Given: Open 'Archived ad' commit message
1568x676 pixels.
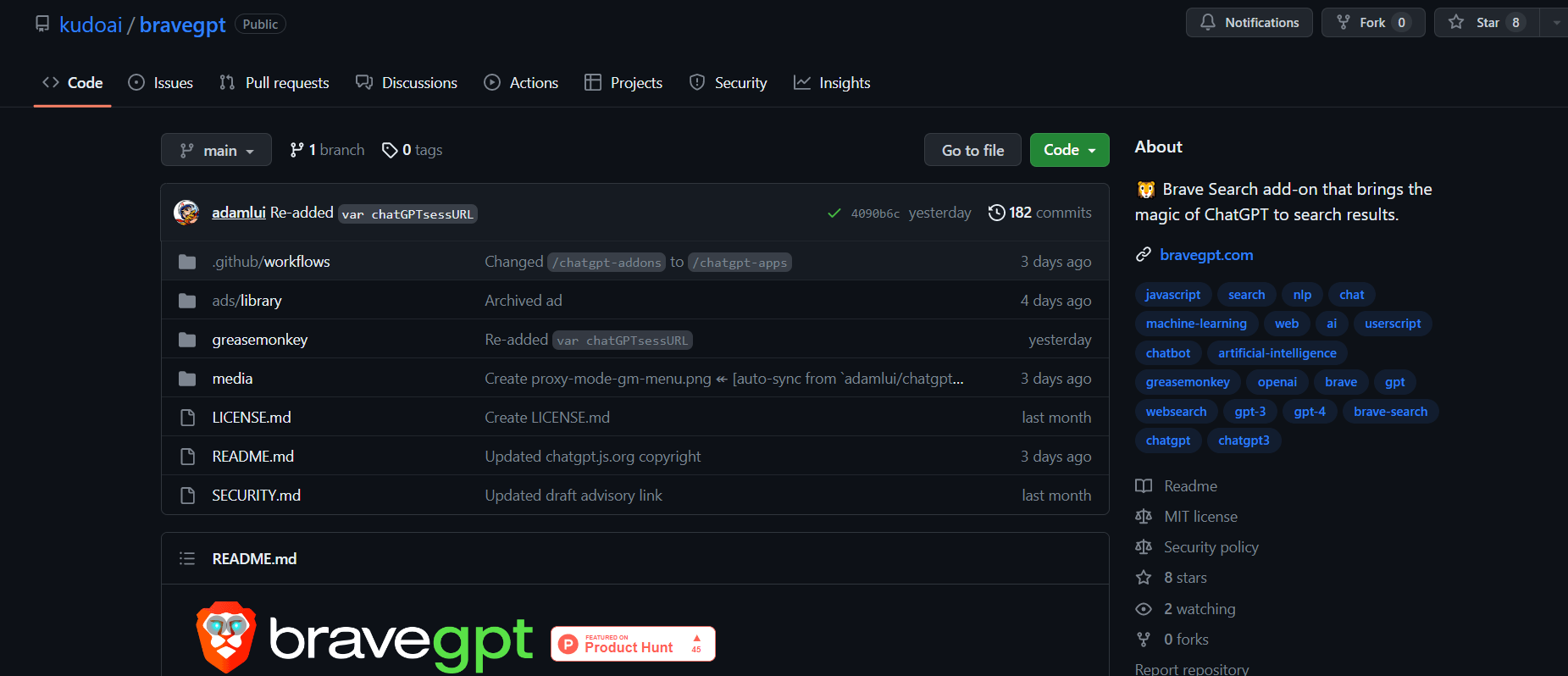Looking at the screenshot, I should tap(524, 301).
